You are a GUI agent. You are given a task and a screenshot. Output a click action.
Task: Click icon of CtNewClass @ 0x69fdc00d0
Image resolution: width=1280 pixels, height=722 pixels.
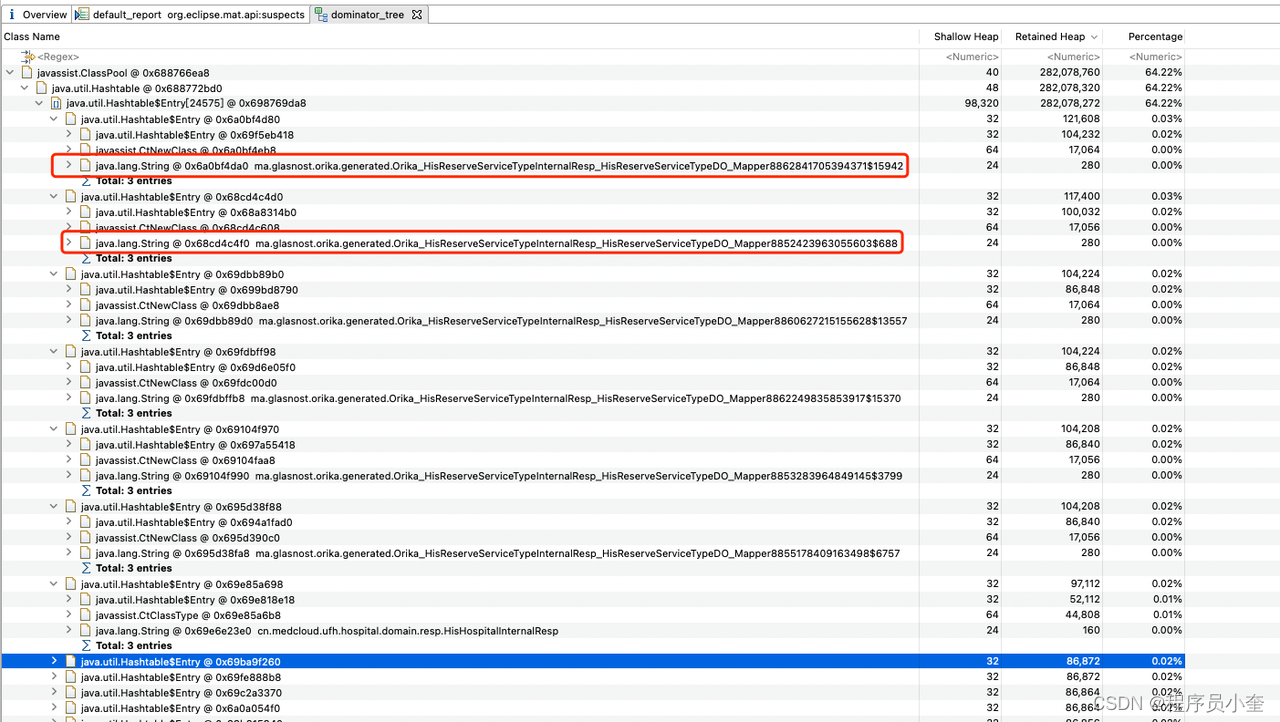point(85,383)
